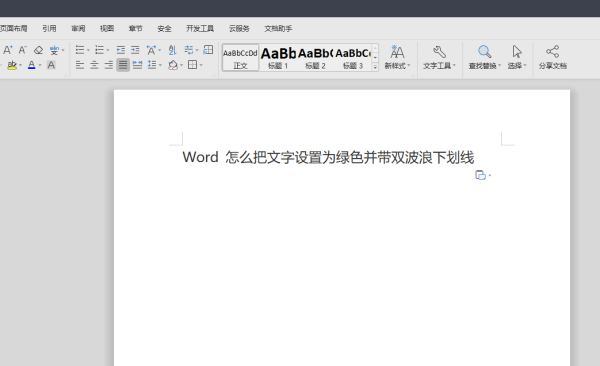Expand the numbering style dropdown
The width and height of the screenshot is (600, 366).
click(x=108, y=50)
